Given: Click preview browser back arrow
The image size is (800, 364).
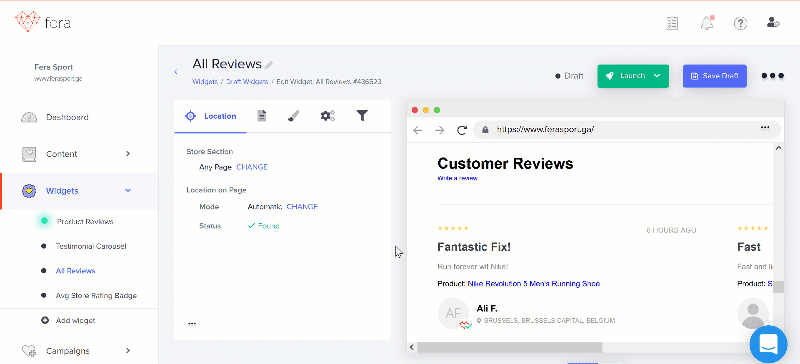Looking at the screenshot, I should tap(417, 130).
